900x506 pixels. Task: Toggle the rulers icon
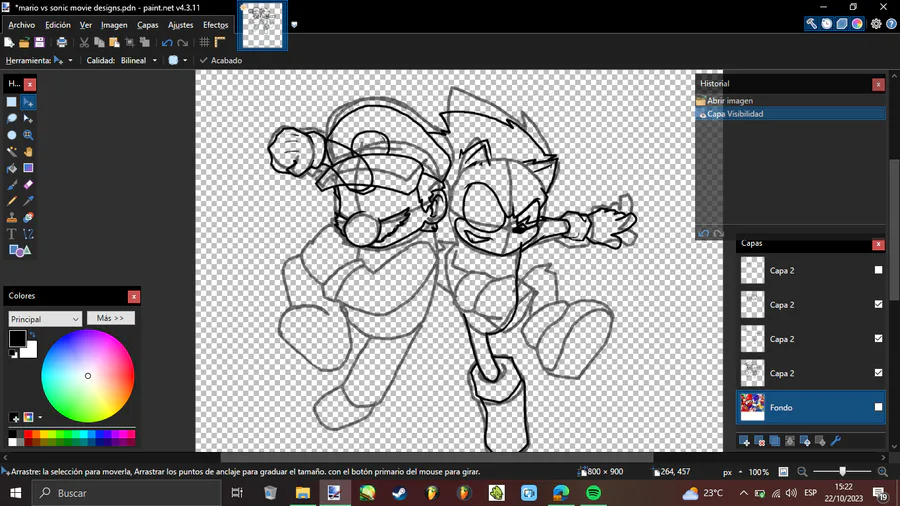[220, 42]
